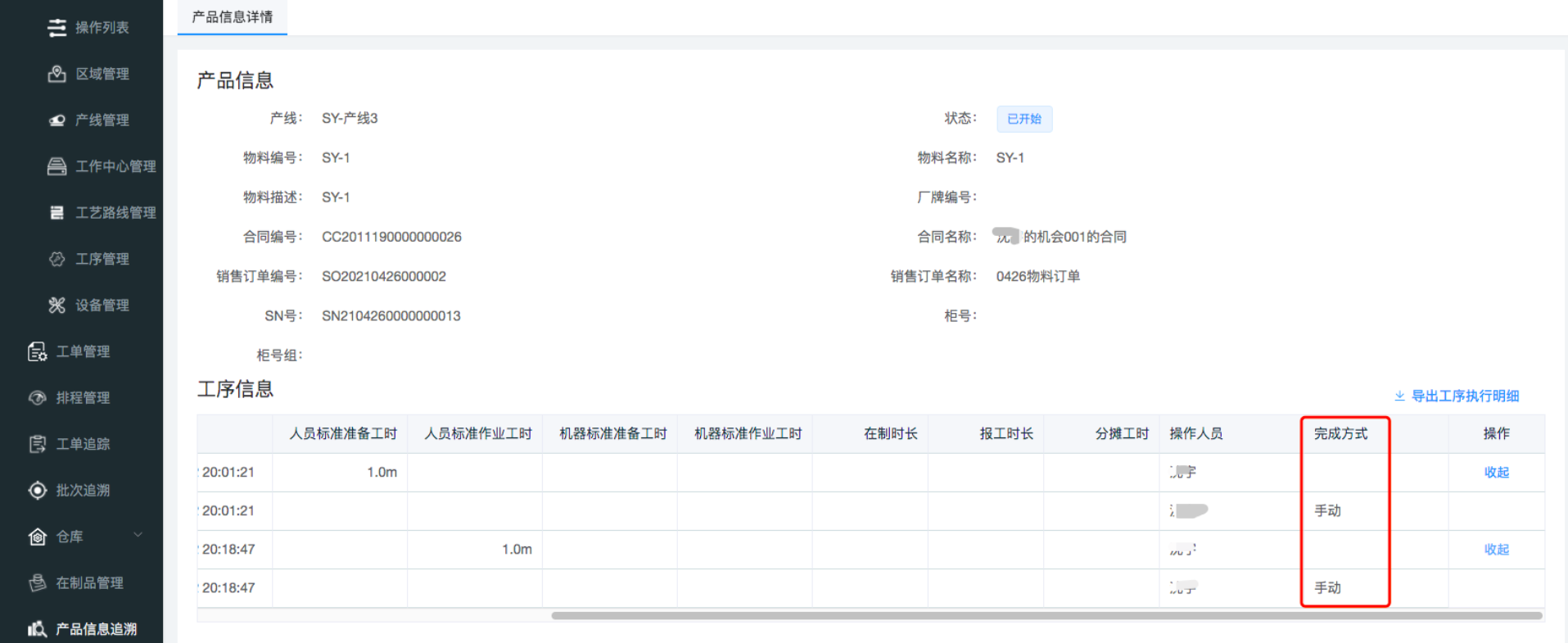
Task: Collapse first process row with 收起
Action: 1496,473
